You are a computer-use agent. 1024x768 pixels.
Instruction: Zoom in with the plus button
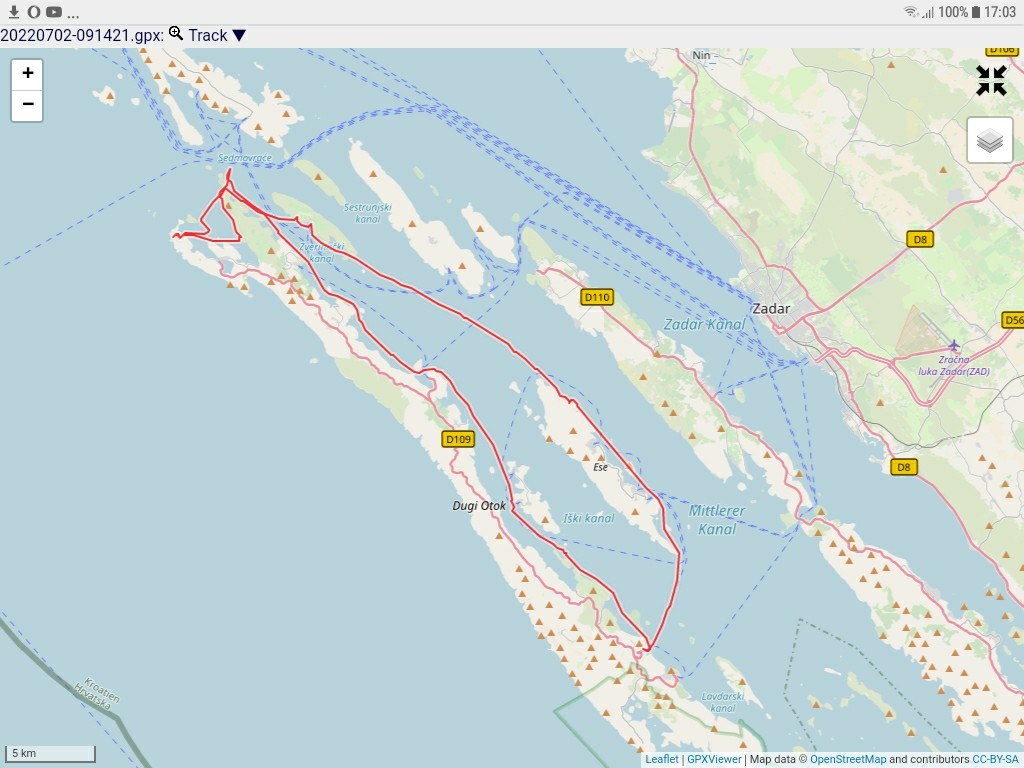click(x=27, y=73)
